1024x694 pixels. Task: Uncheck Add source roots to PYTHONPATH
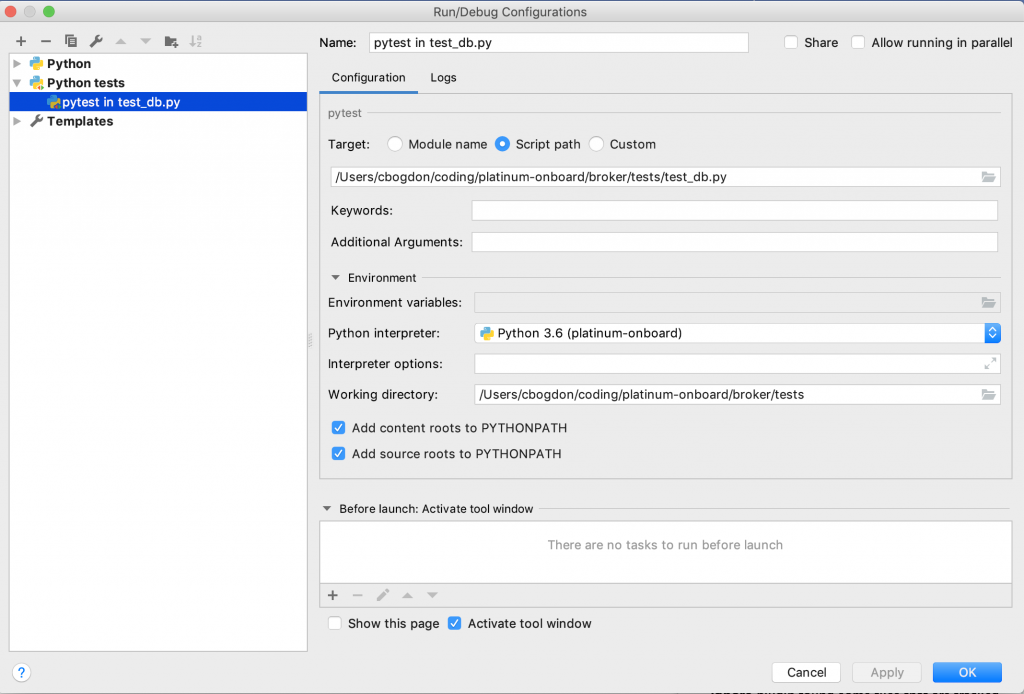pyautogui.click(x=338, y=453)
